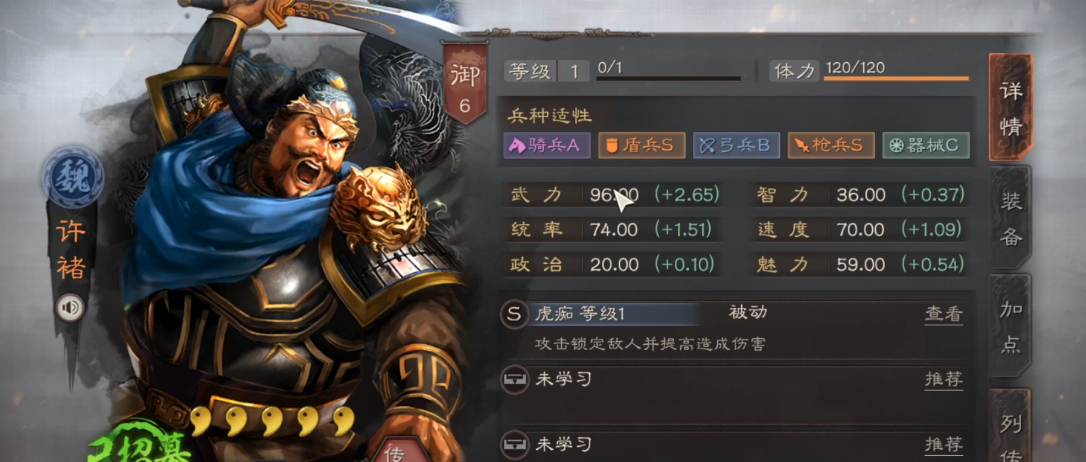Screen dimensions: 1086x462
Task: Click the S rank skill icon
Action: (x=514, y=314)
